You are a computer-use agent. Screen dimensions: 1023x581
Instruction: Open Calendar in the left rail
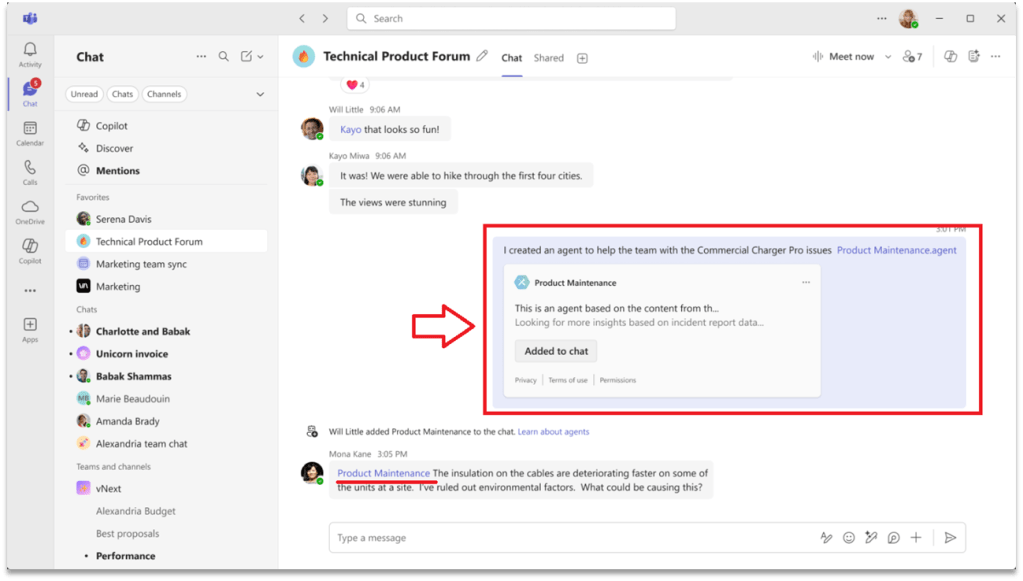[30, 132]
